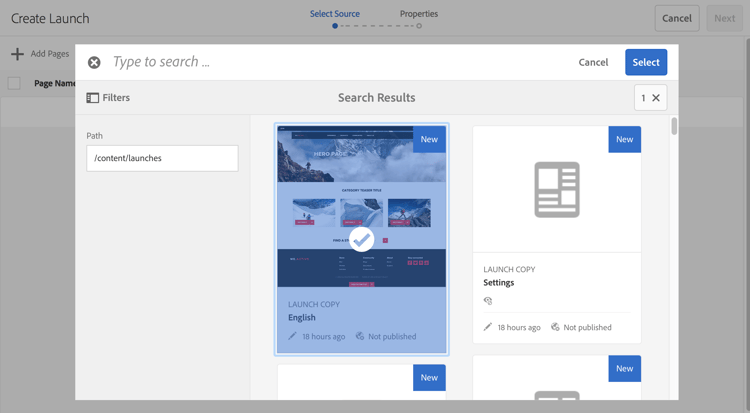Click the checkmark on English card
The width and height of the screenshot is (750, 413).
(362, 239)
